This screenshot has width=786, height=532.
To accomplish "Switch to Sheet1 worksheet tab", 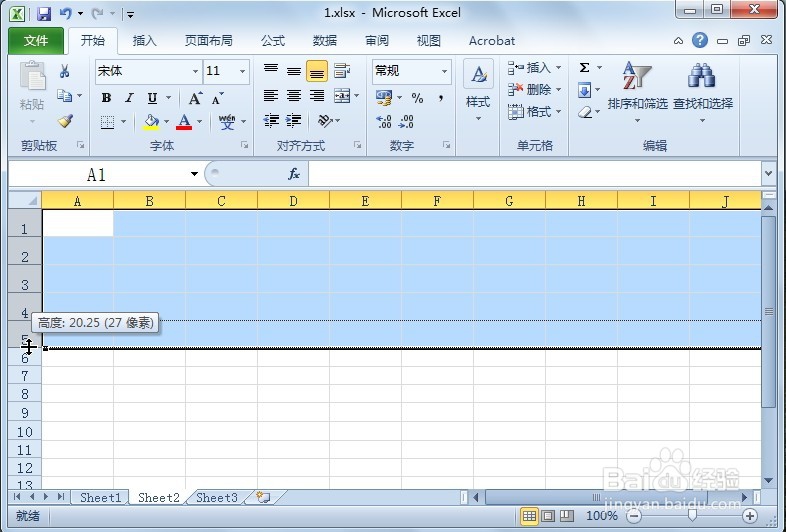I will tap(100, 497).
